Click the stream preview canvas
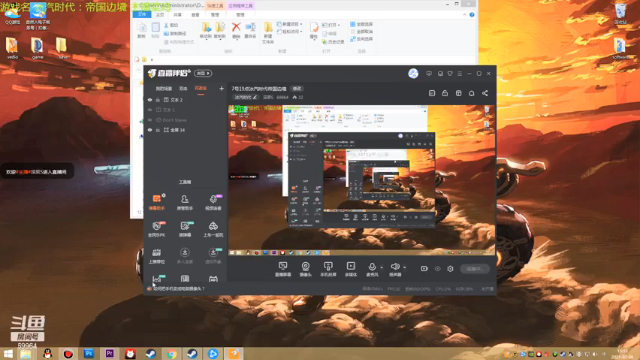 pyautogui.click(x=361, y=180)
